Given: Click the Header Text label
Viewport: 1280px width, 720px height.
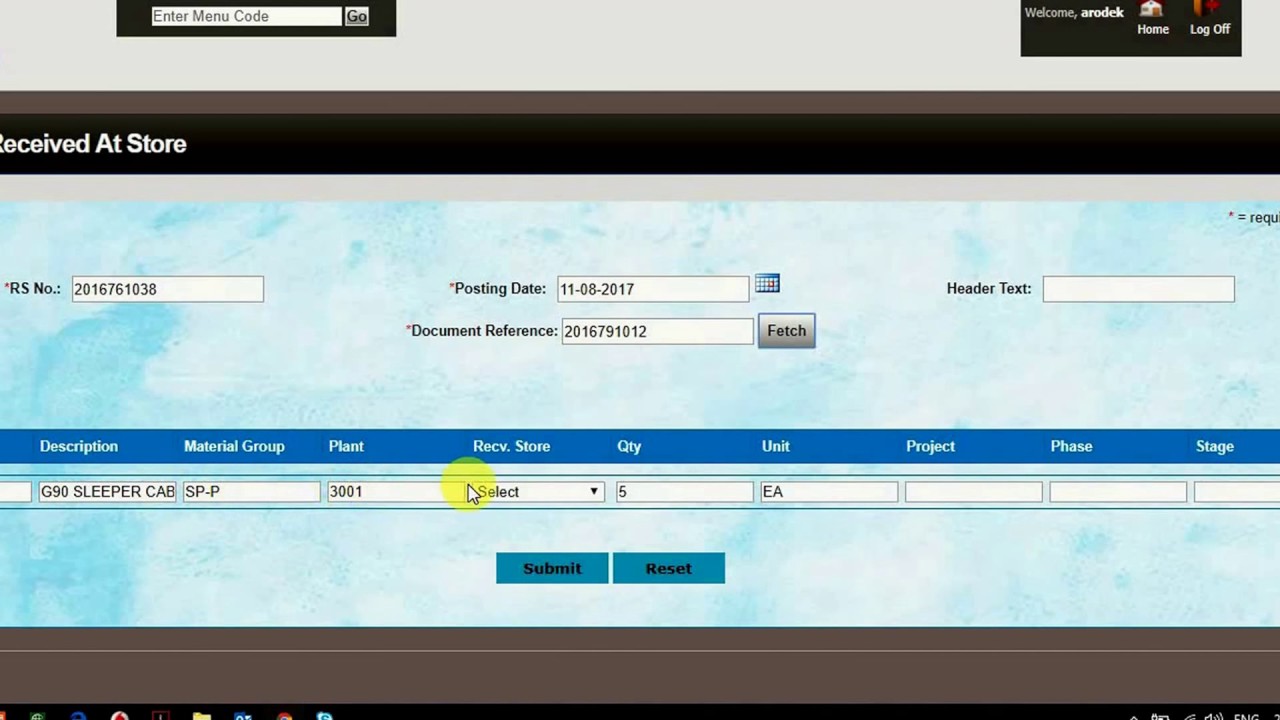Looking at the screenshot, I should pyautogui.click(x=989, y=288).
